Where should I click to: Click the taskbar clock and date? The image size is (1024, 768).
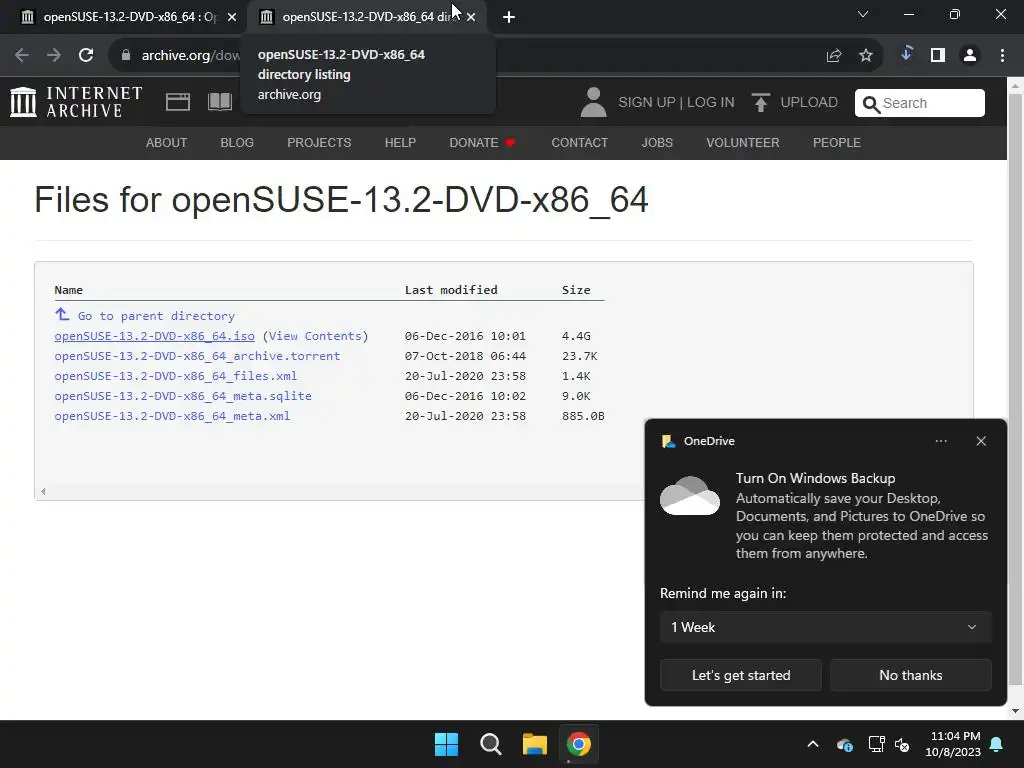(953, 744)
